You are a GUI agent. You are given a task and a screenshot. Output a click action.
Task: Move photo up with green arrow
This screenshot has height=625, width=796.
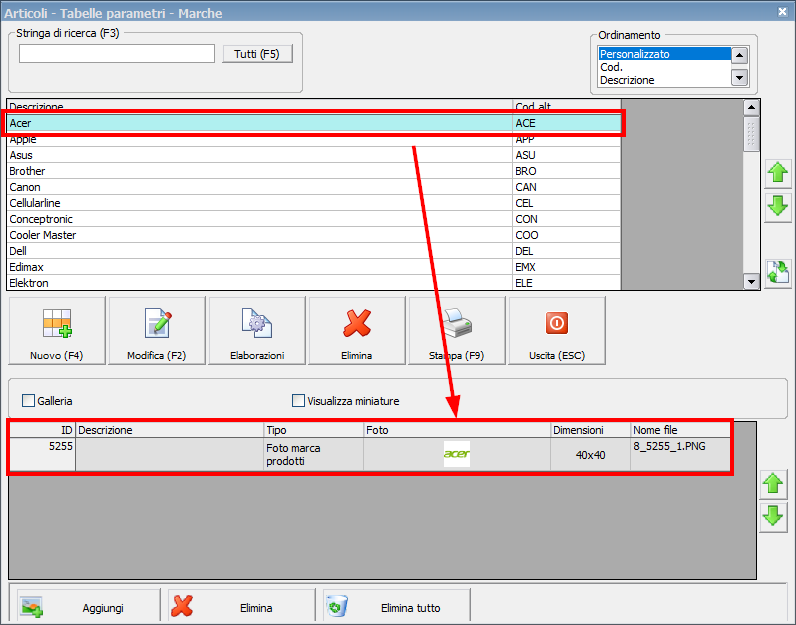point(773,484)
